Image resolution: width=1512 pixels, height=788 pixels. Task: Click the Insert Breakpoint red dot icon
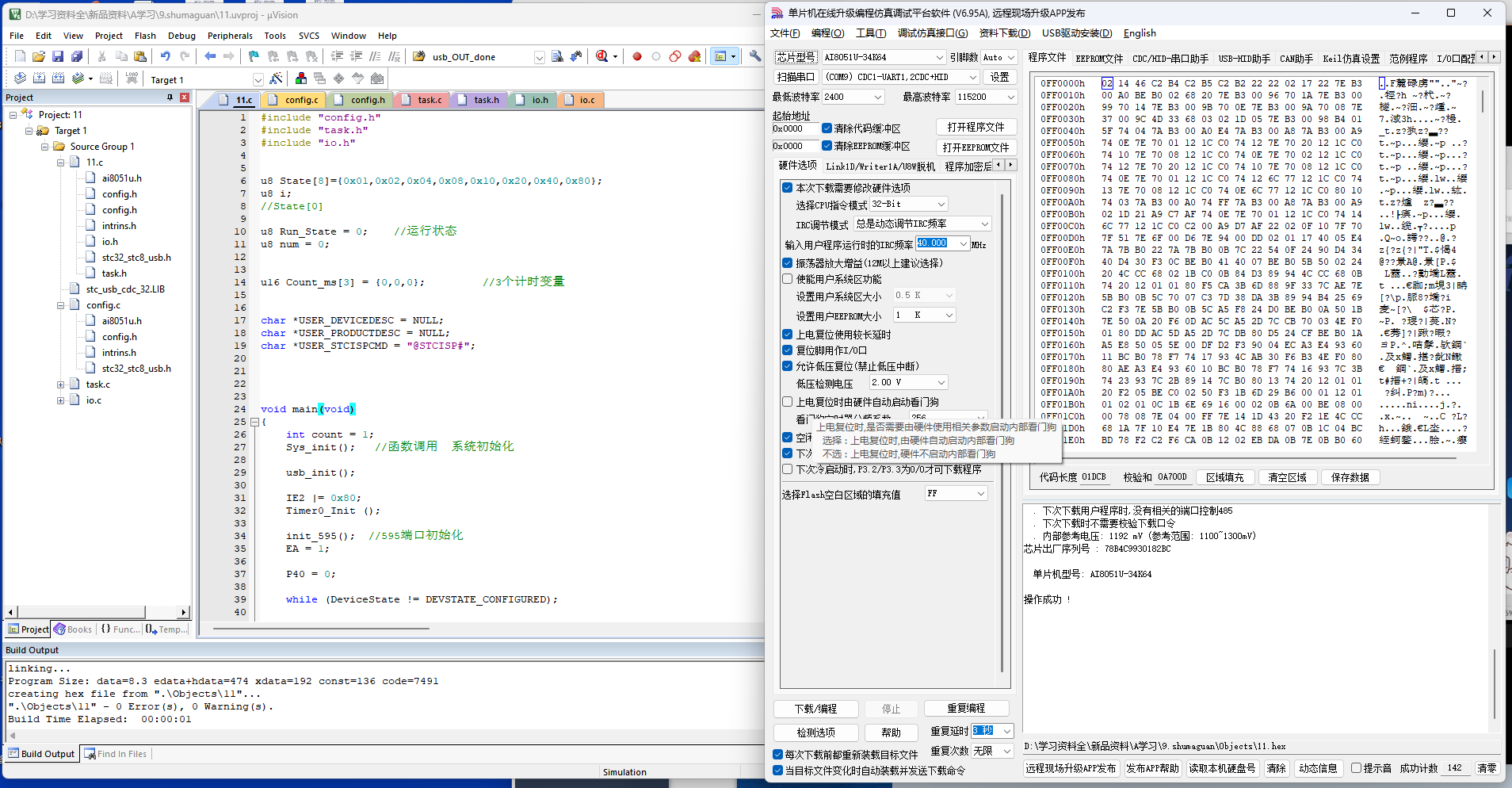pos(636,56)
